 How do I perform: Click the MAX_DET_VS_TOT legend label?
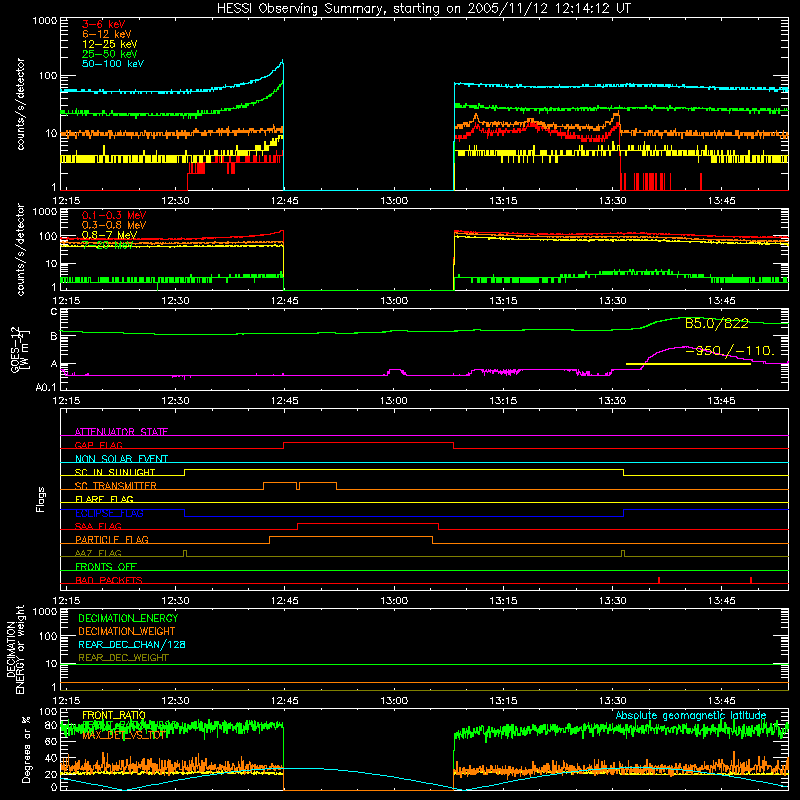[123, 735]
